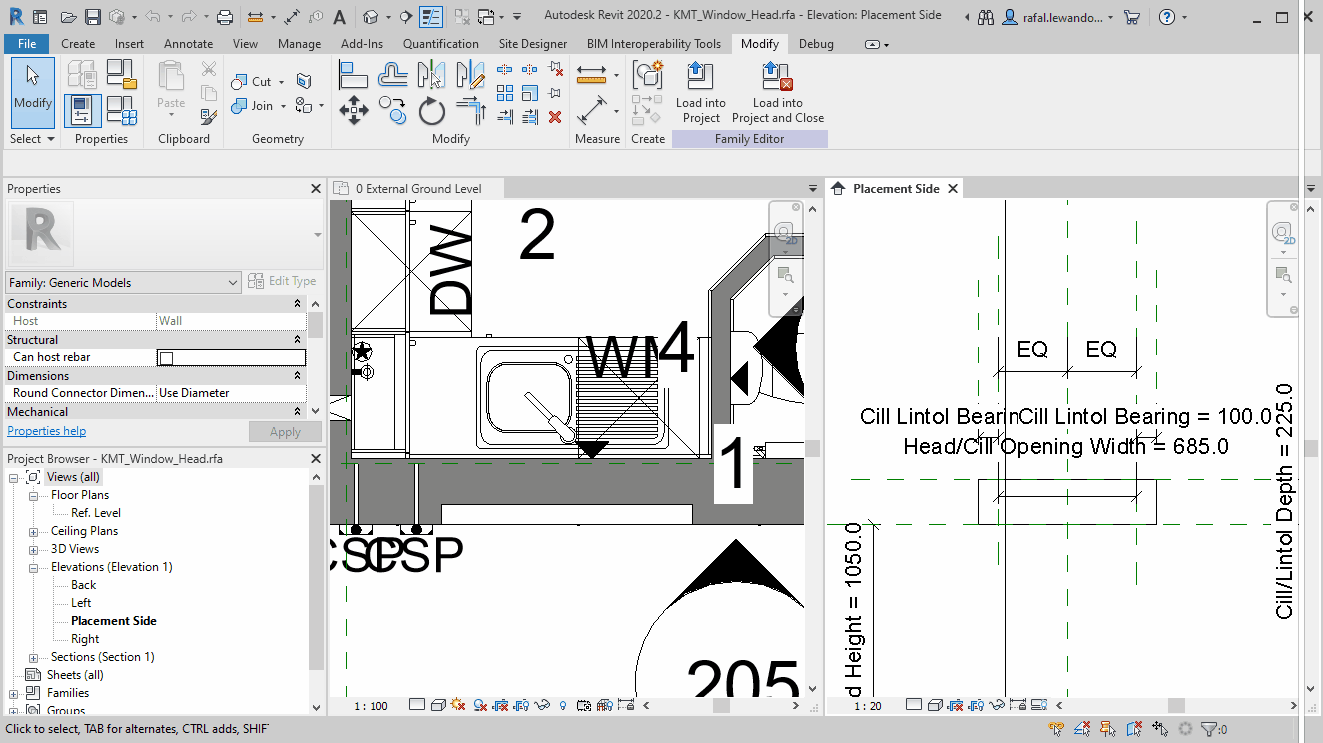Expand the 3D Views tree node
Screen dimensions: 1323x743
31,548
